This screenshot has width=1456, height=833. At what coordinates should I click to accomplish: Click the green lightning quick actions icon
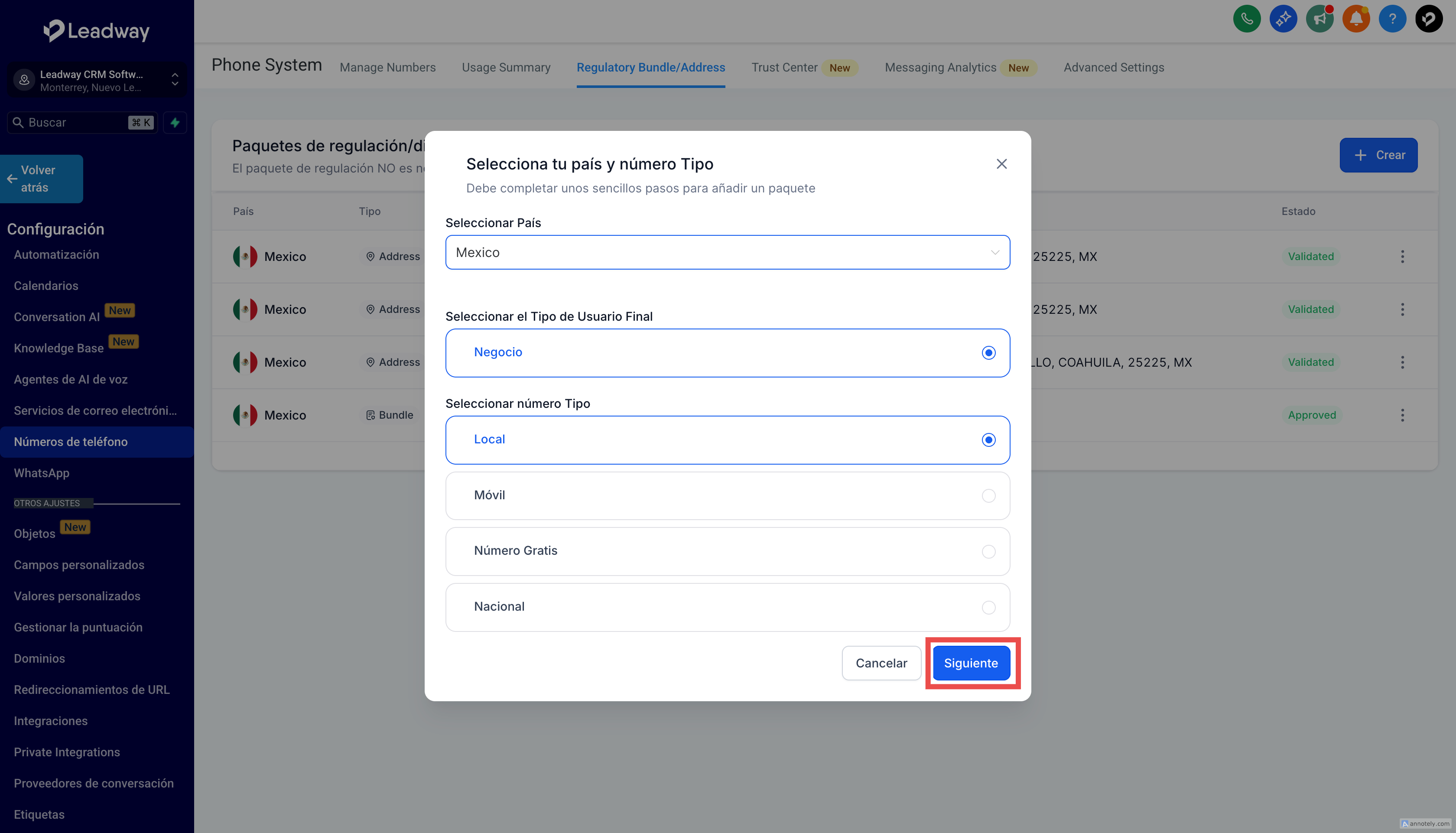tap(175, 122)
